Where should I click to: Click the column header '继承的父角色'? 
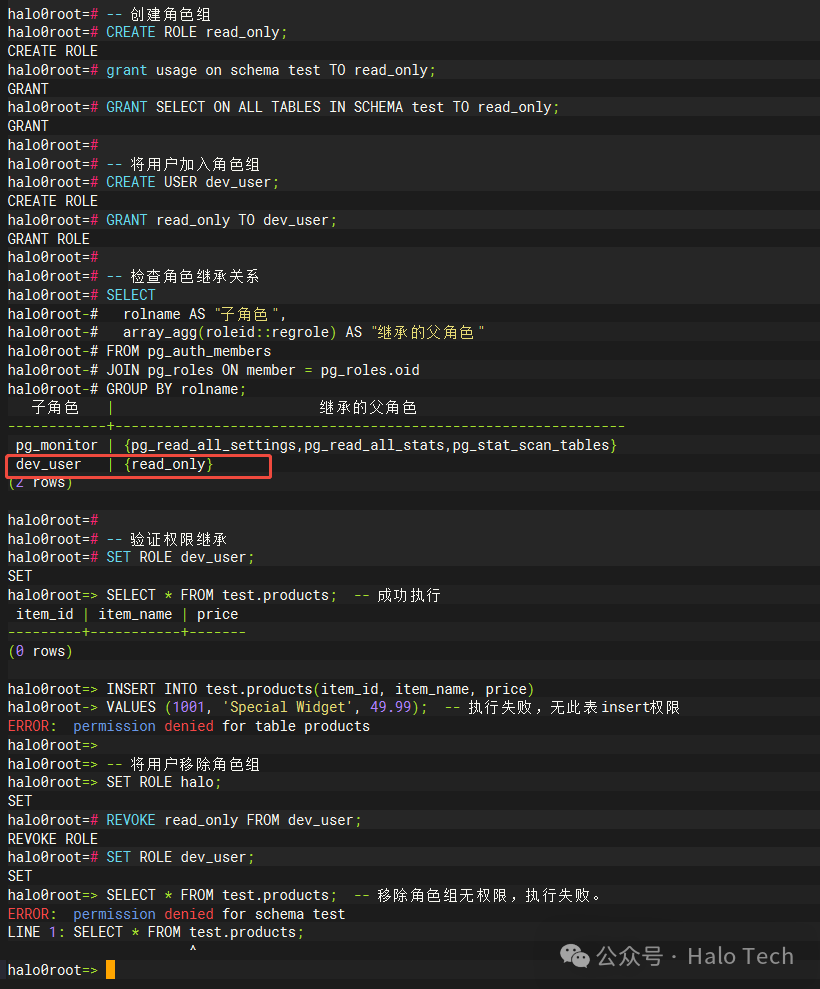[x=368, y=407]
